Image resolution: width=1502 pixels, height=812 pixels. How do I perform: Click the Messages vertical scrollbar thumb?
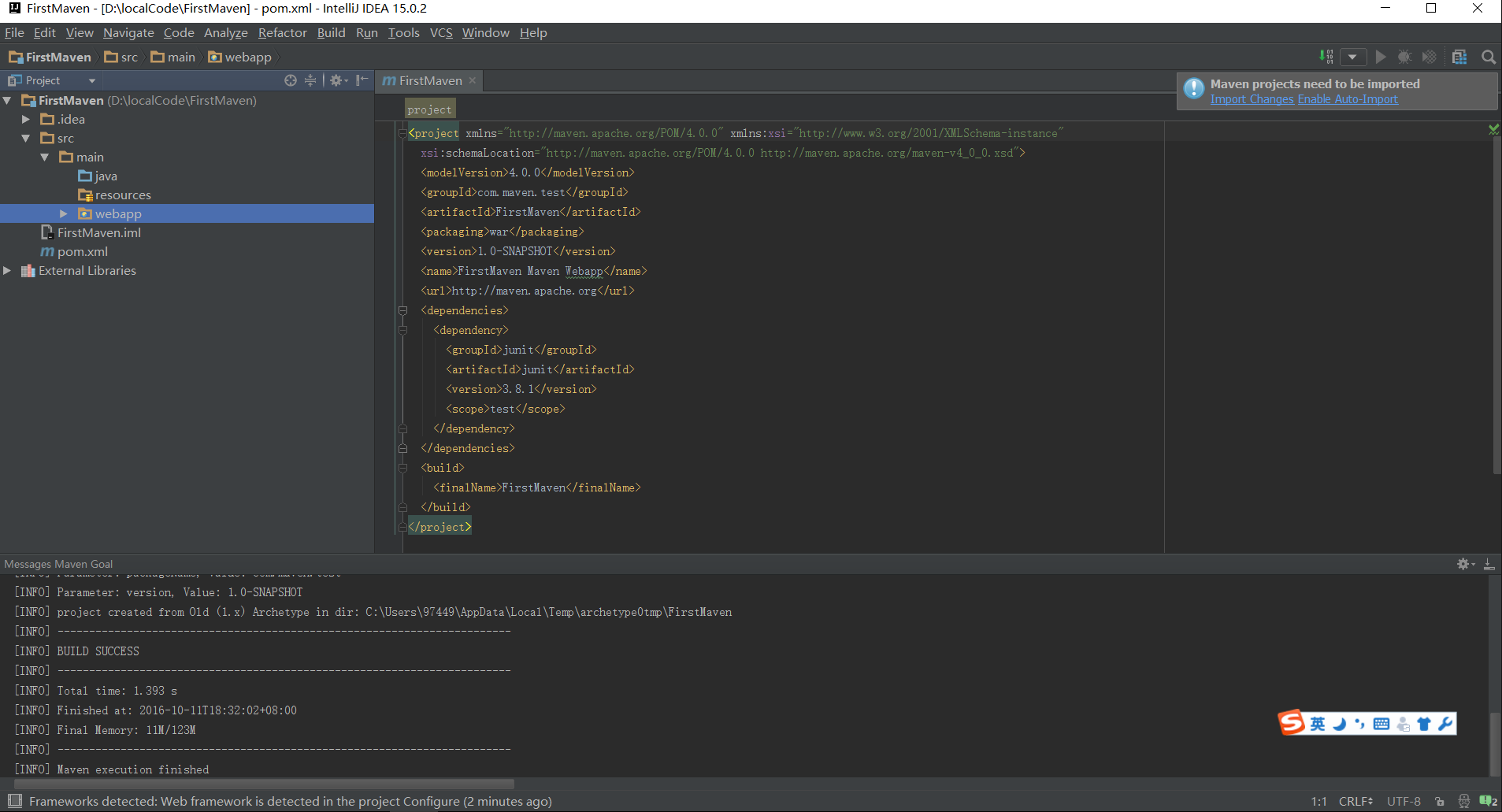(1494, 743)
